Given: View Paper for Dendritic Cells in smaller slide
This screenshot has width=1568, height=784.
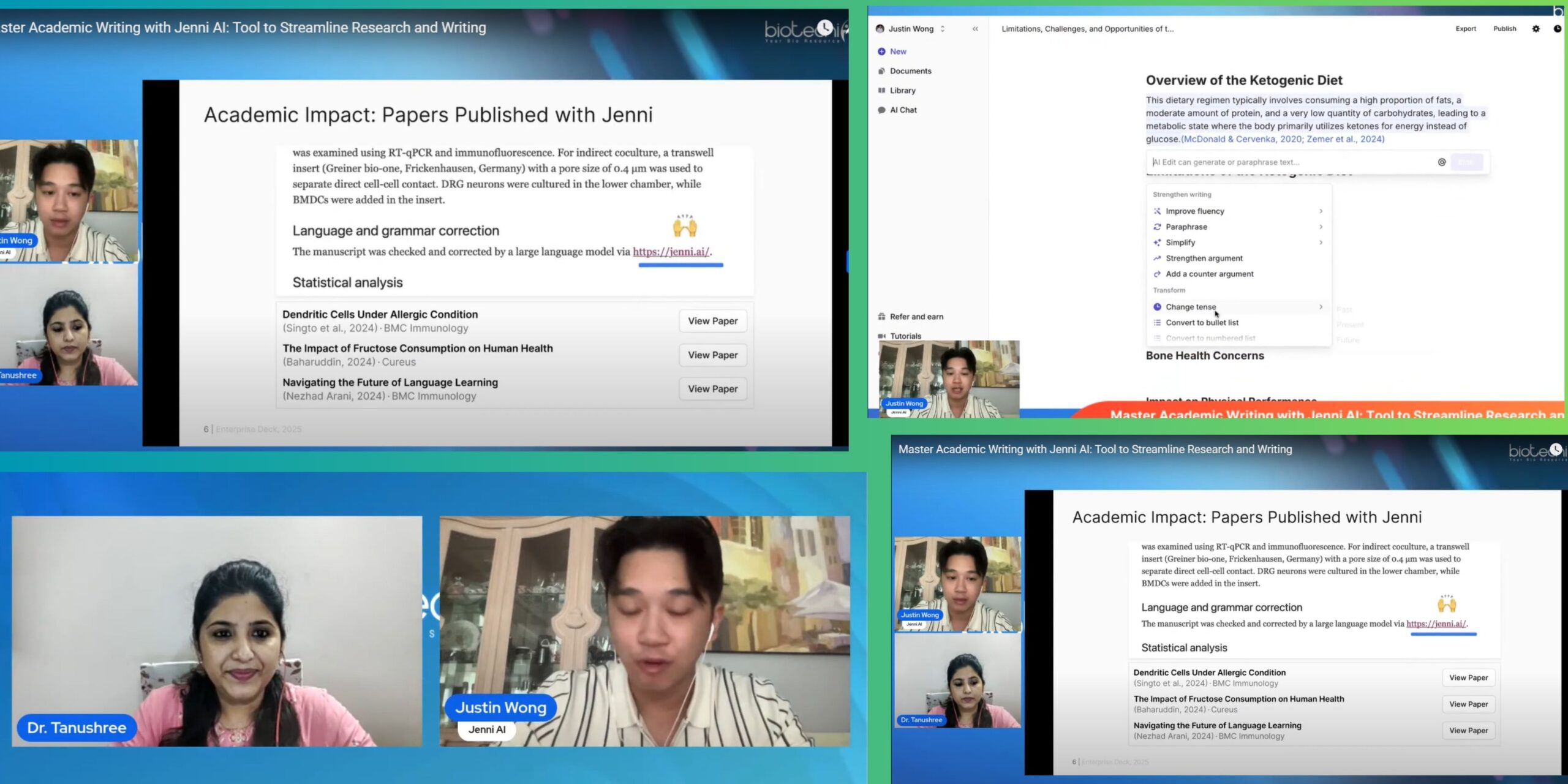Looking at the screenshot, I should [x=1468, y=677].
